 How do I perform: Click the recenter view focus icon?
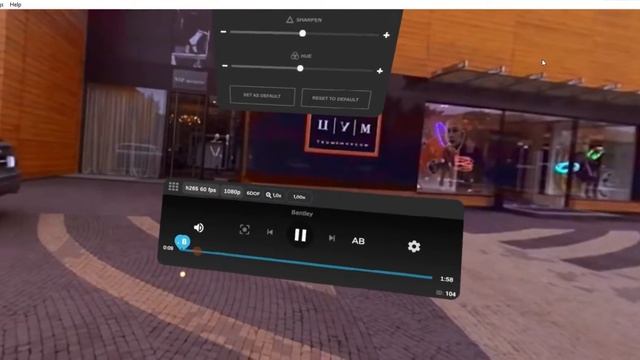[x=244, y=230]
